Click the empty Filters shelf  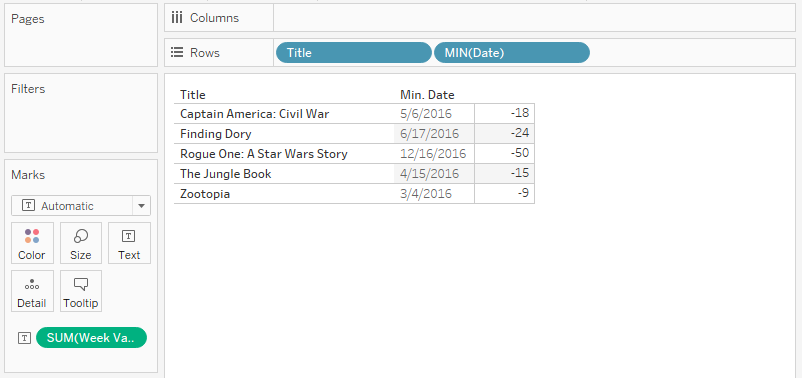(x=81, y=113)
